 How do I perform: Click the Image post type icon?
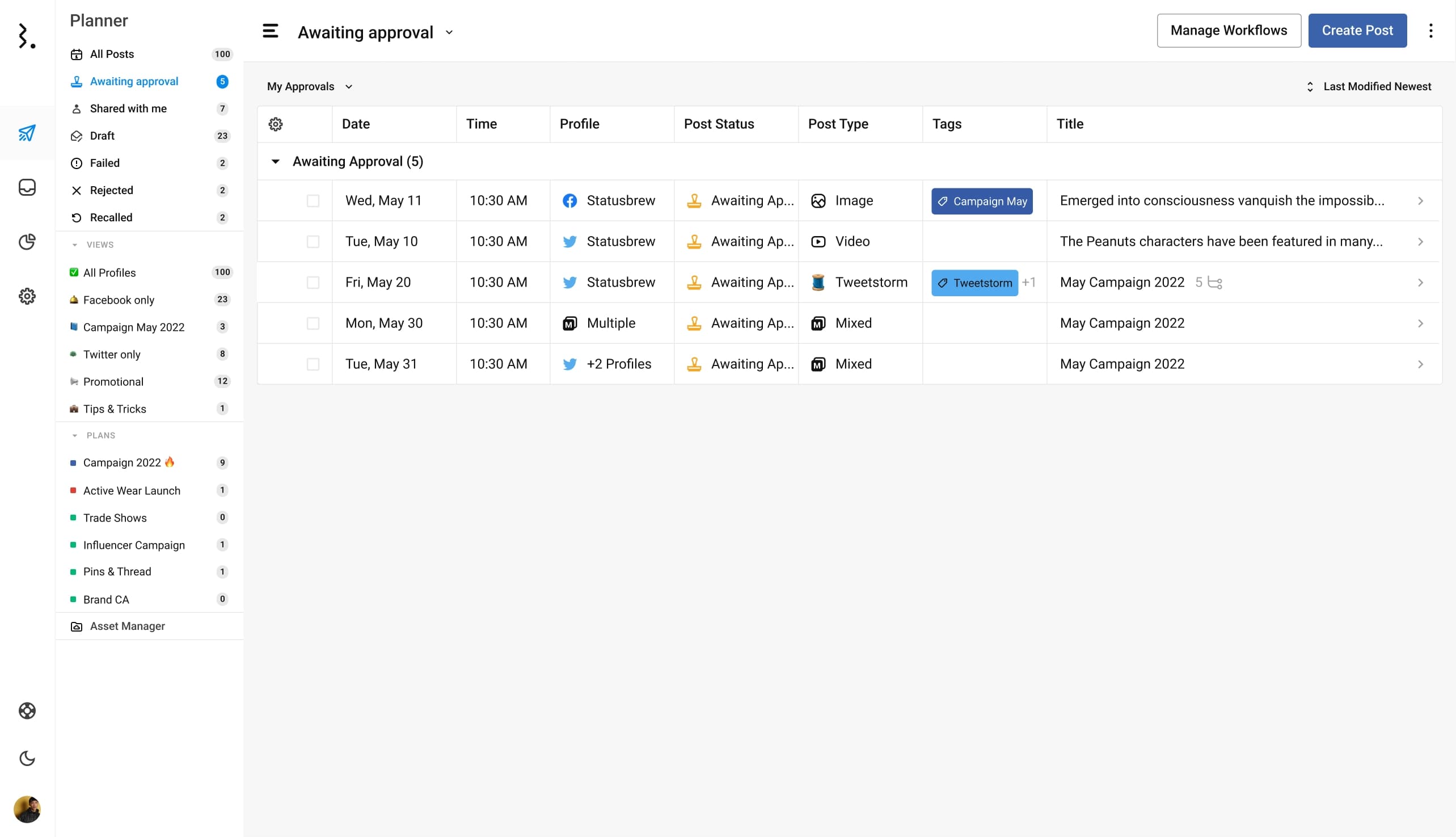(818, 201)
